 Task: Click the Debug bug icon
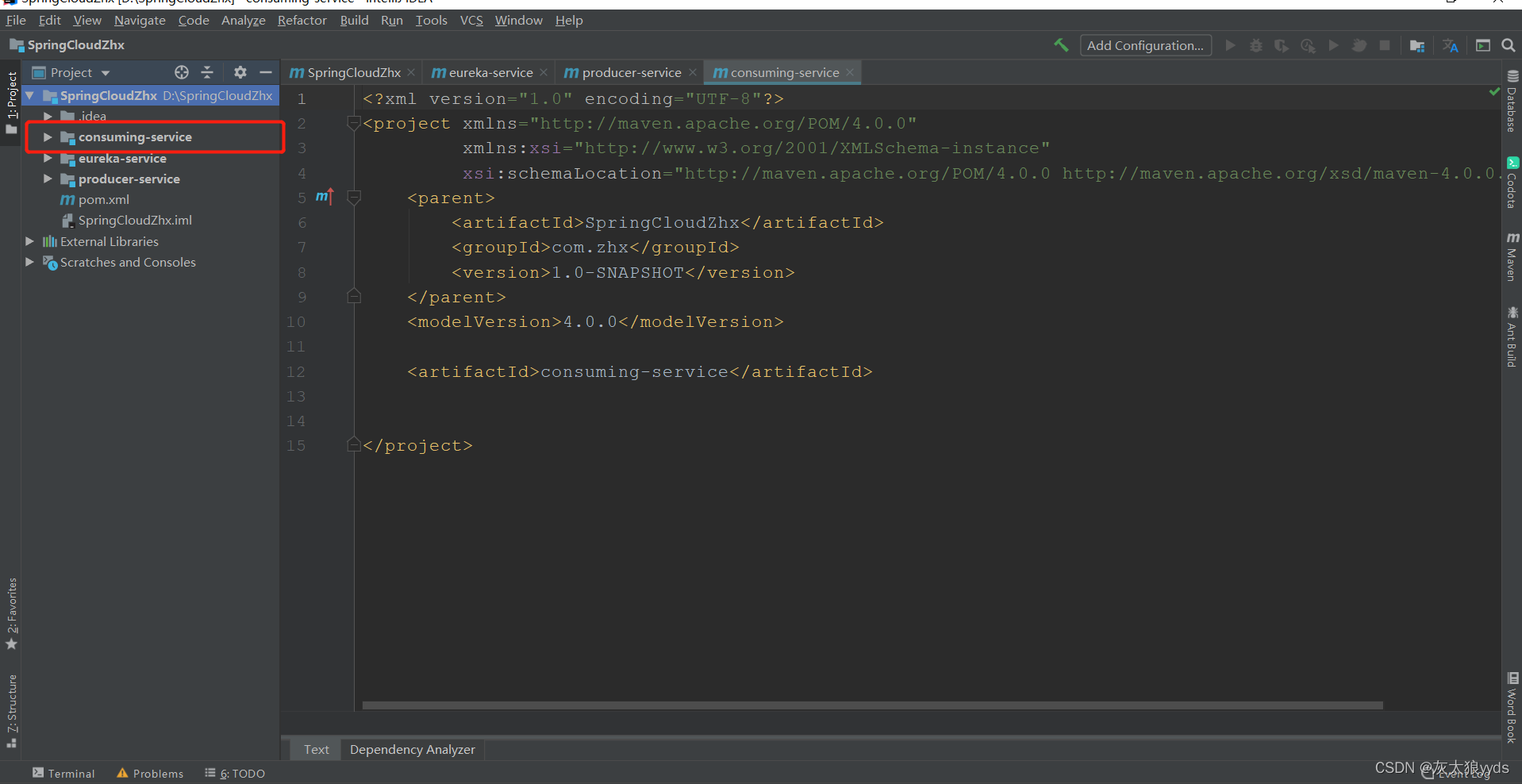[1255, 45]
